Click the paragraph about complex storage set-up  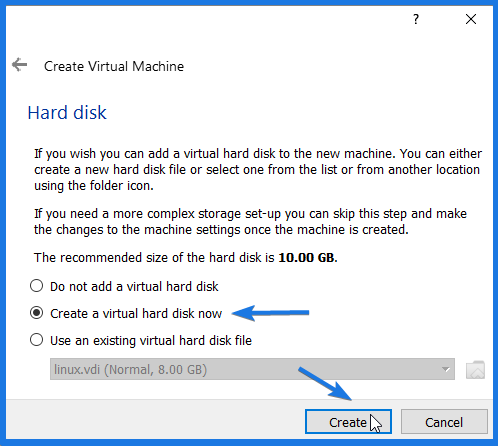click(250, 222)
